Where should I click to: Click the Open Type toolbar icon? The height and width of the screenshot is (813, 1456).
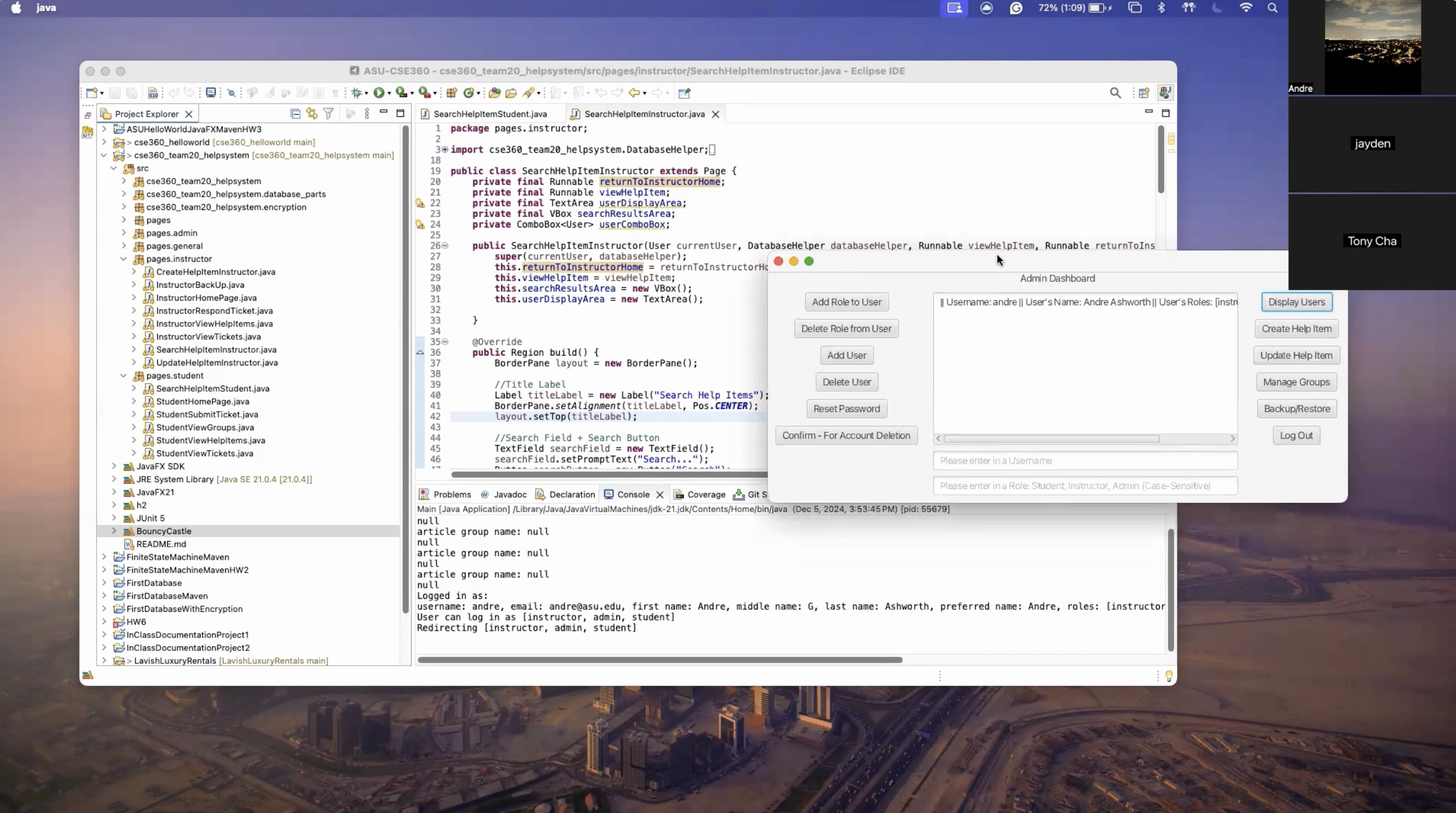[494, 93]
